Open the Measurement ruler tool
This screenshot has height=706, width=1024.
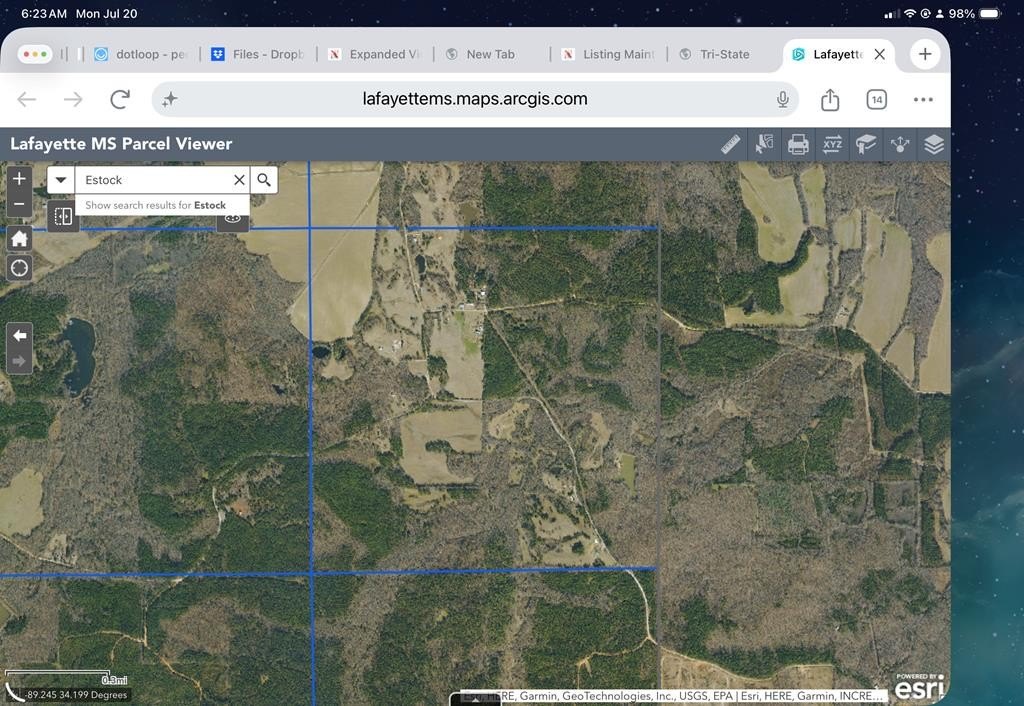tap(730, 144)
